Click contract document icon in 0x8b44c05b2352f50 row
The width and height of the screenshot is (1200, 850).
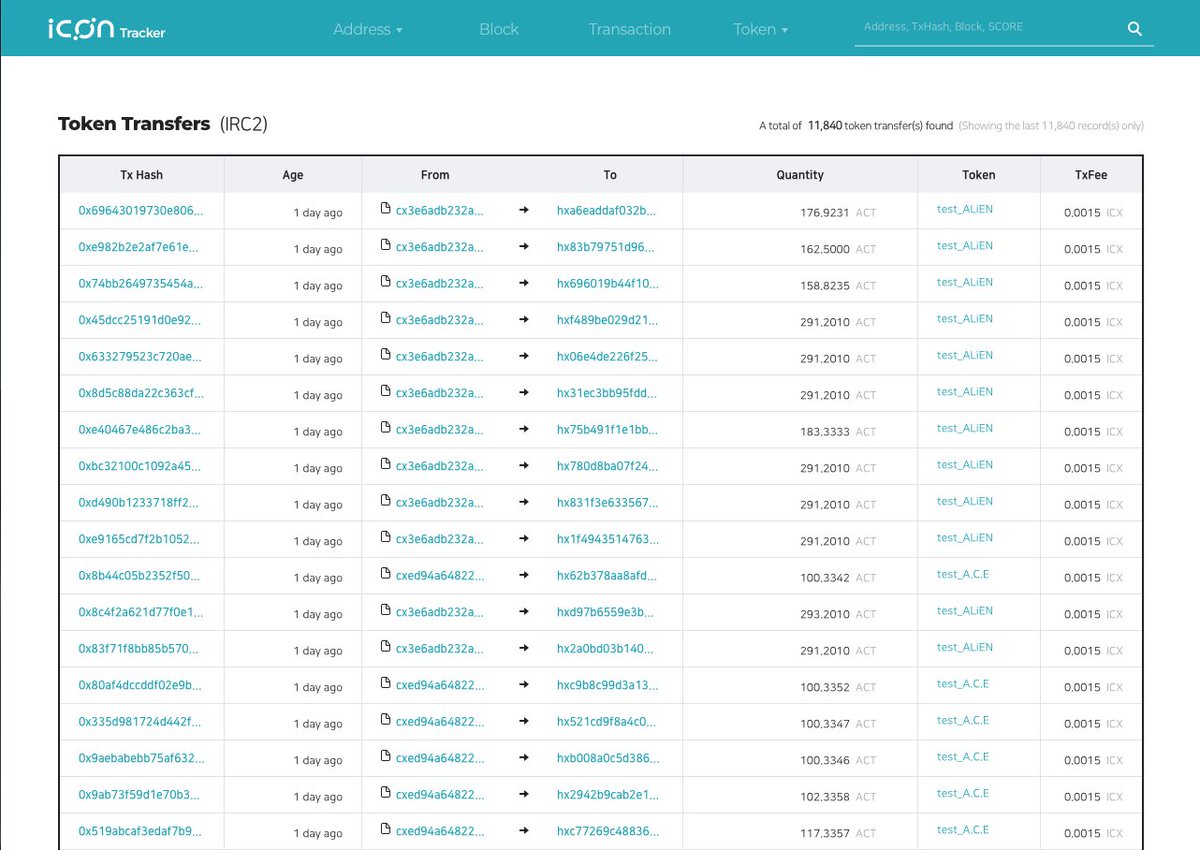pyautogui.click(x=386, y=574)
